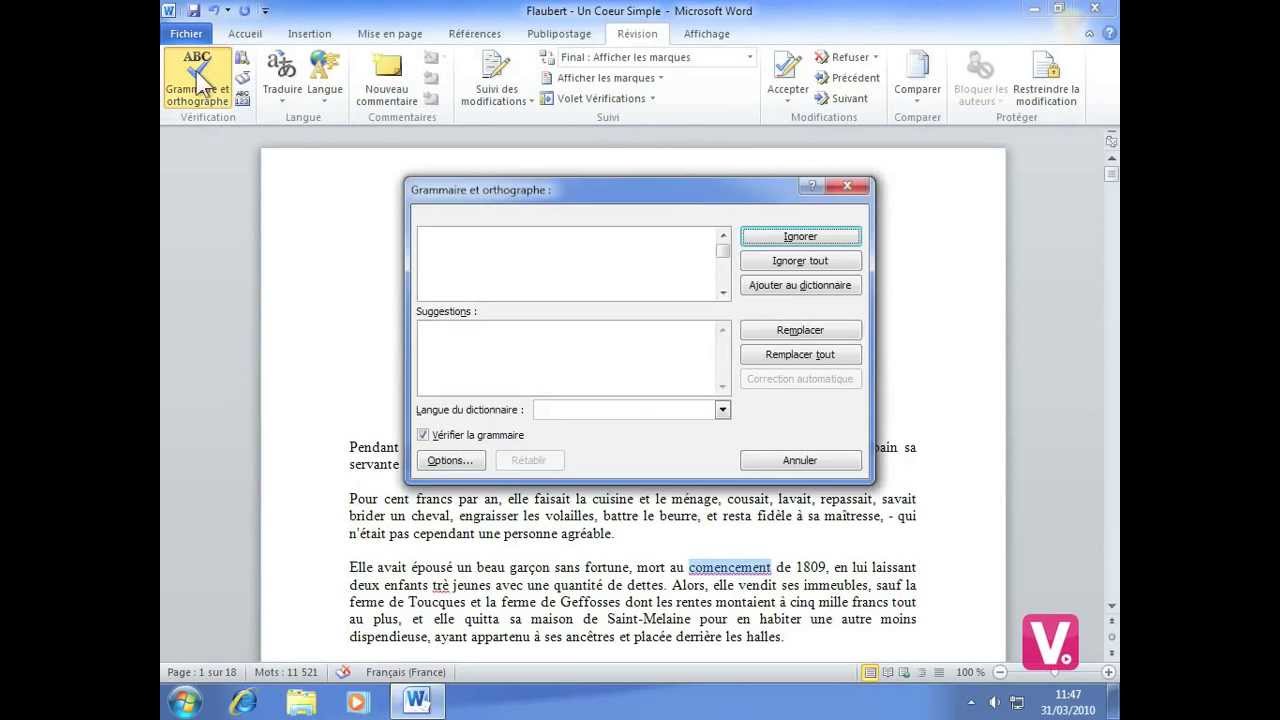
Task: Open the Customize Quick Access Toolbar dropdown
Action: click(265, 10)
